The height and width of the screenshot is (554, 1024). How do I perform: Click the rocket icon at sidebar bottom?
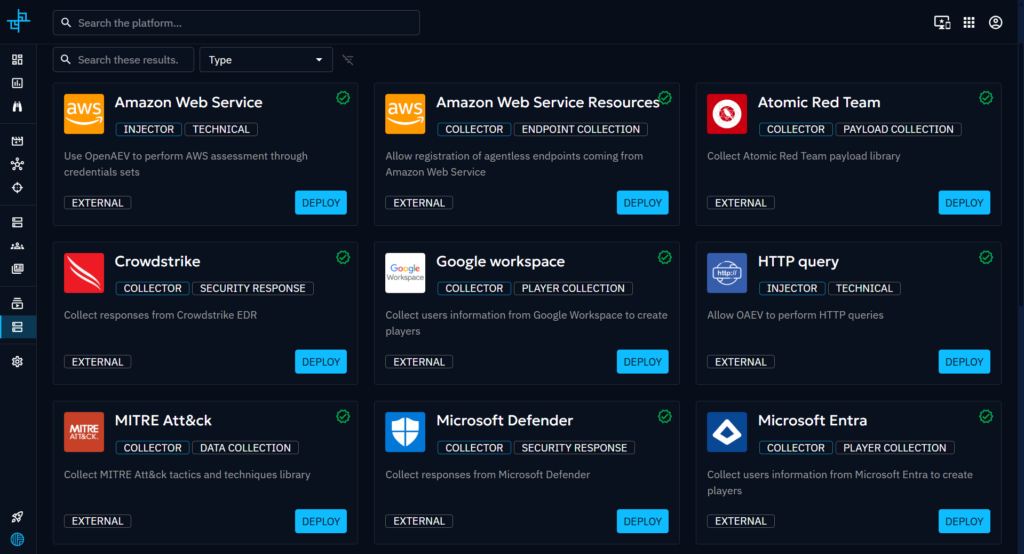pos(17,516)
